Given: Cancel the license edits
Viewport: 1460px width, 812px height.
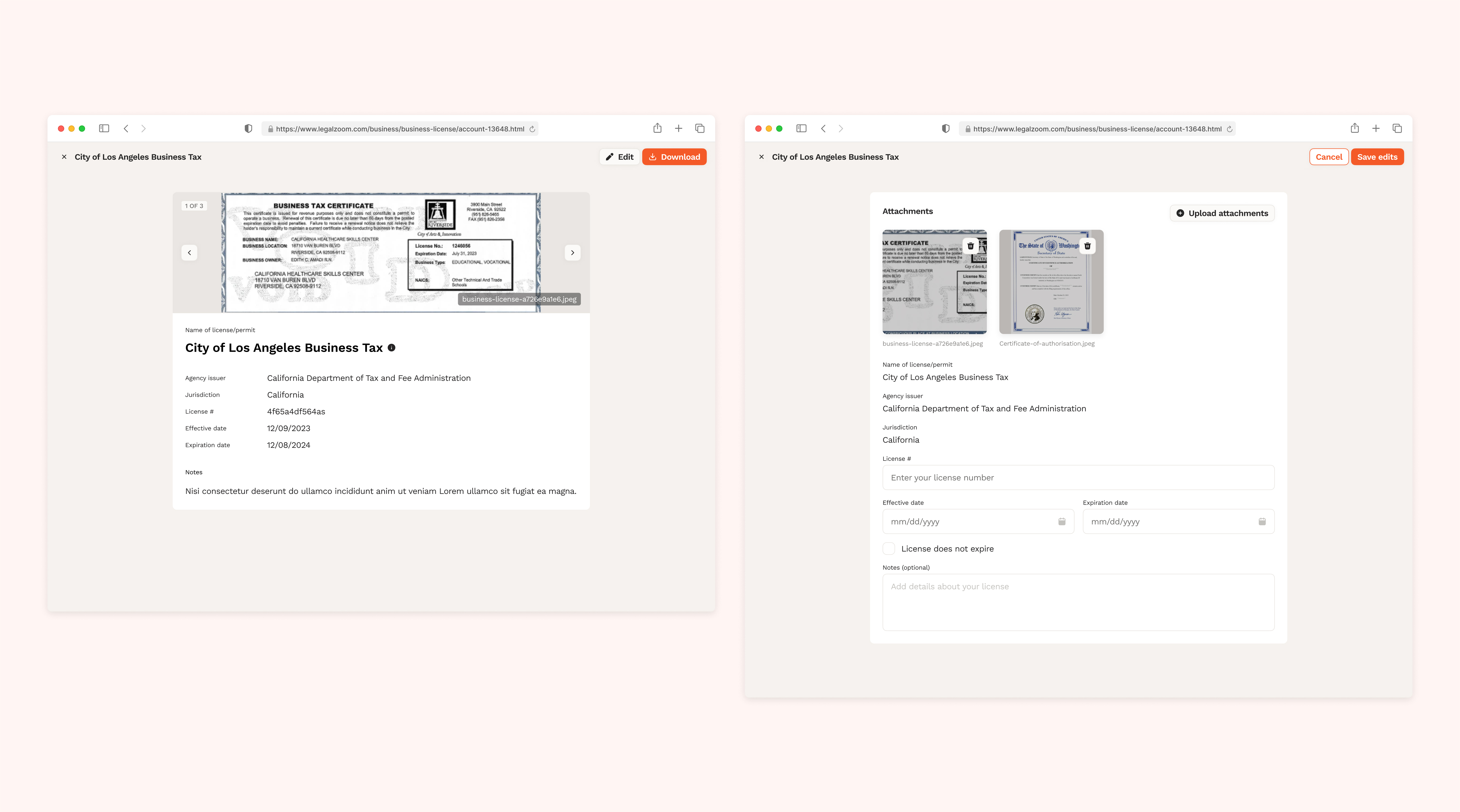Looking at the screenshot, I should pos(1329,157).
